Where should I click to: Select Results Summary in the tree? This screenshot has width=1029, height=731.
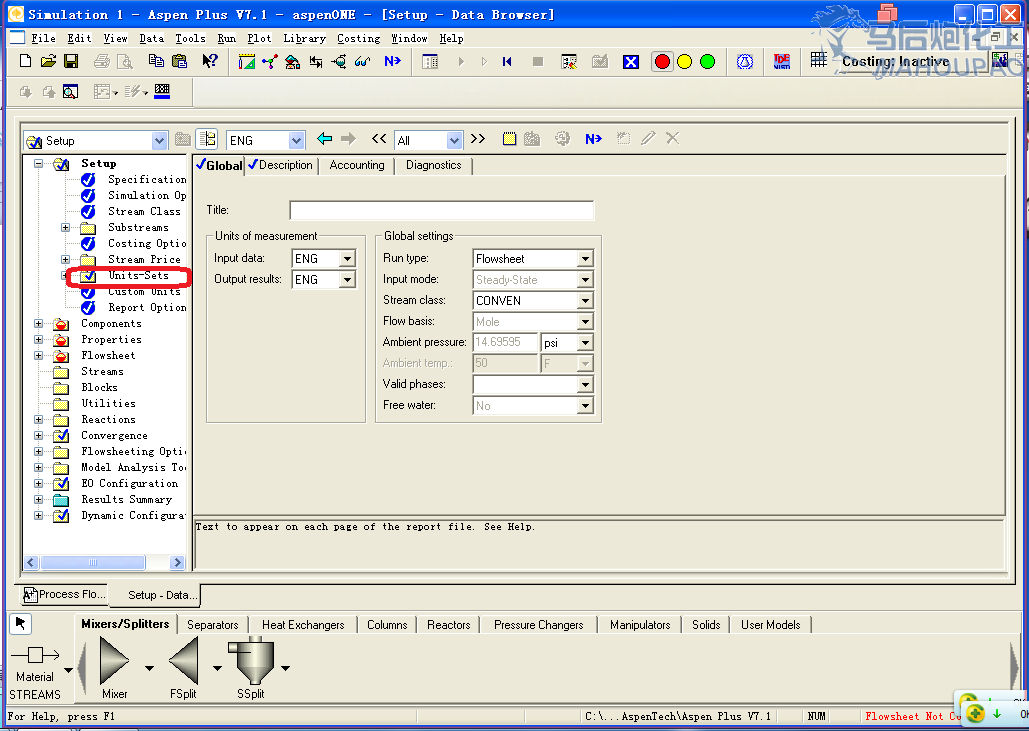[127, 499]
